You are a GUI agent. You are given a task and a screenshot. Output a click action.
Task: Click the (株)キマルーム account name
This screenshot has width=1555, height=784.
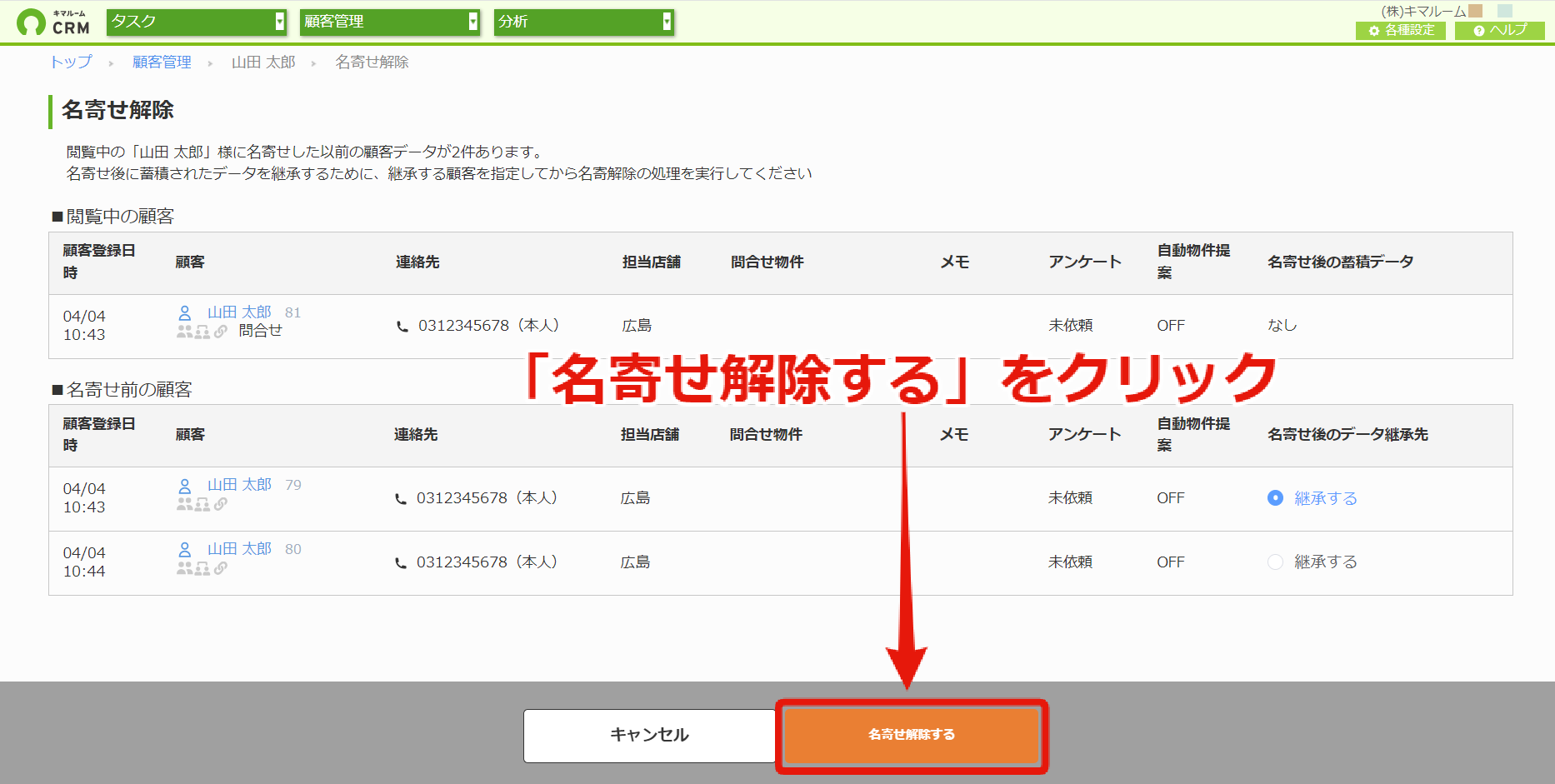1423,11
